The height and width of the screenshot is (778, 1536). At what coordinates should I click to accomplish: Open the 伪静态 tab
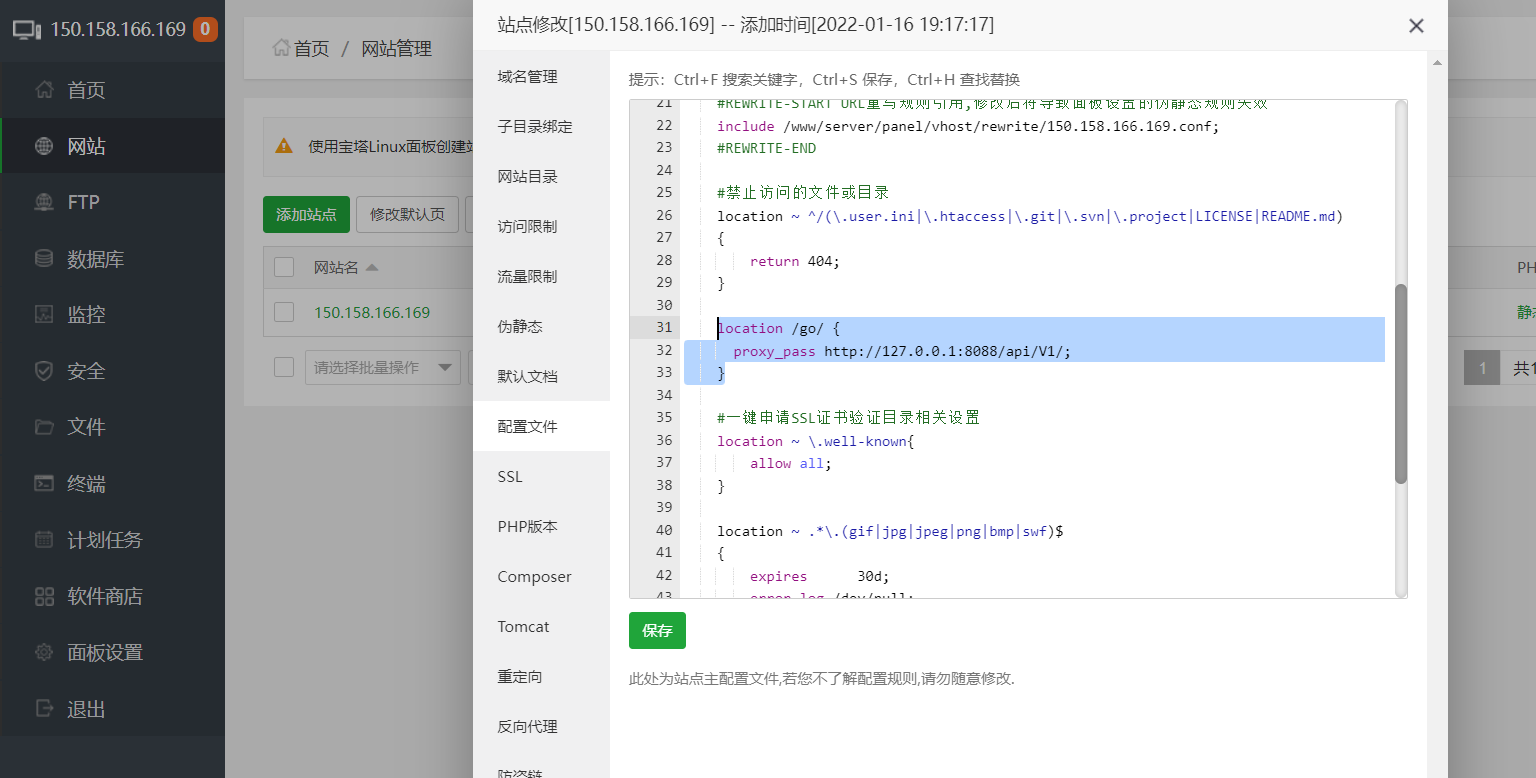coord(541,326)
